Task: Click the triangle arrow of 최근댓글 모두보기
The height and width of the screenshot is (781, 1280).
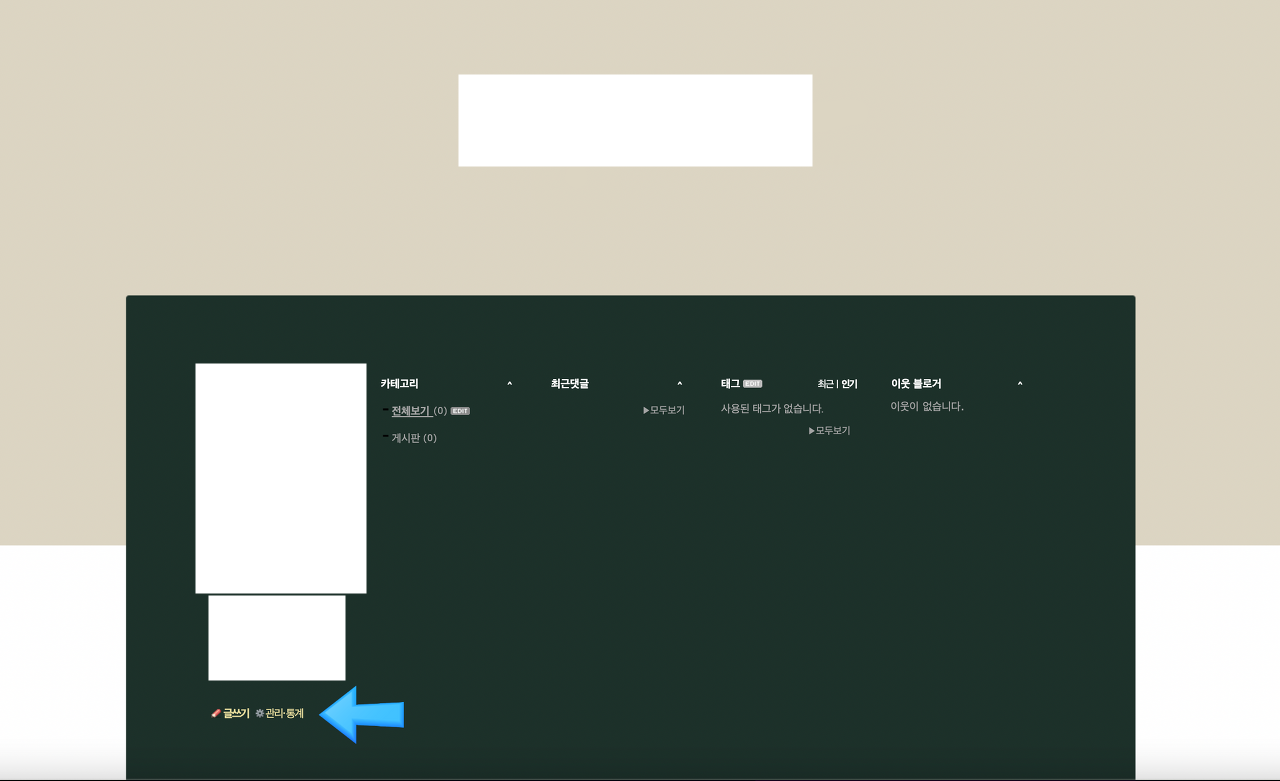Action: coord(646,410)
